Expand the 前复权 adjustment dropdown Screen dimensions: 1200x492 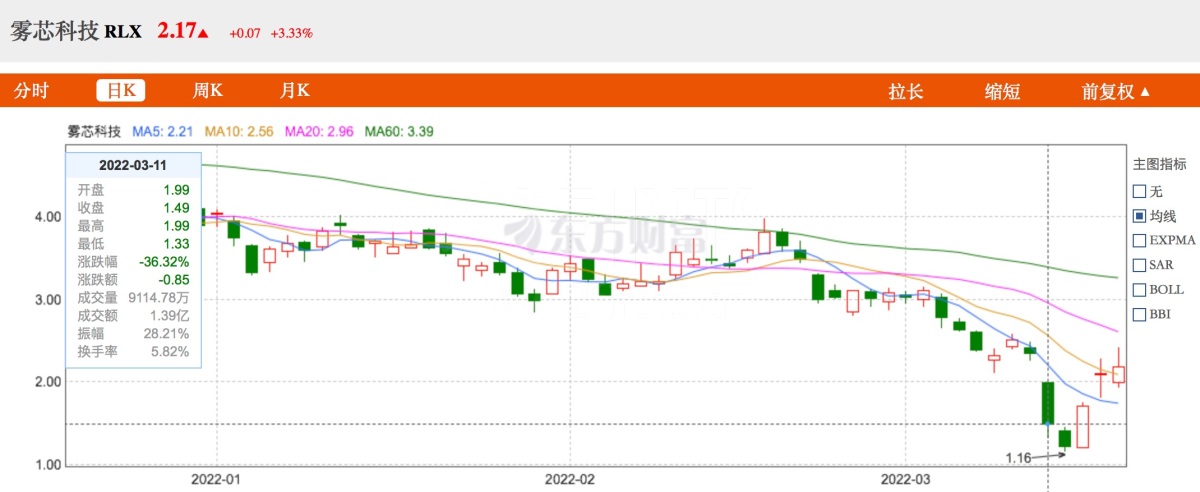[1115, 92]
